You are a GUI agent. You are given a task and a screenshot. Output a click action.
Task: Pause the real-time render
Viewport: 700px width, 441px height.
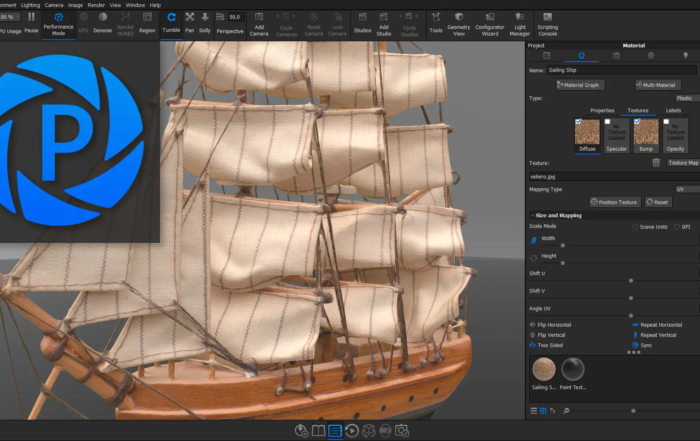[31, 23]
